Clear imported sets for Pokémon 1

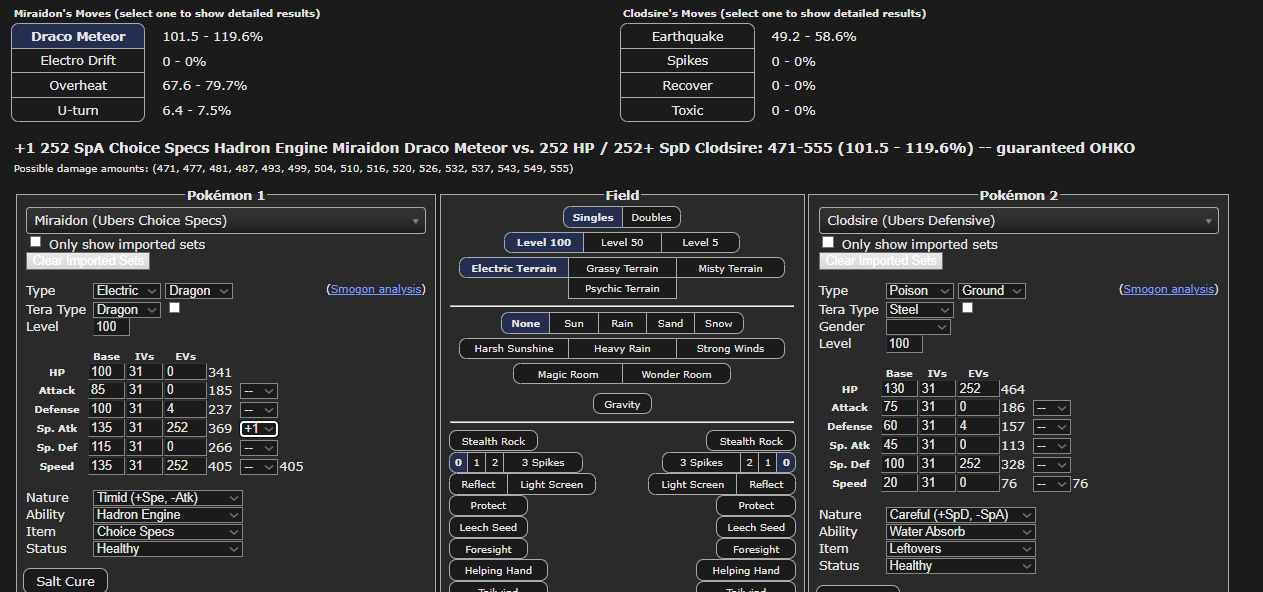[x=88, y=261]
